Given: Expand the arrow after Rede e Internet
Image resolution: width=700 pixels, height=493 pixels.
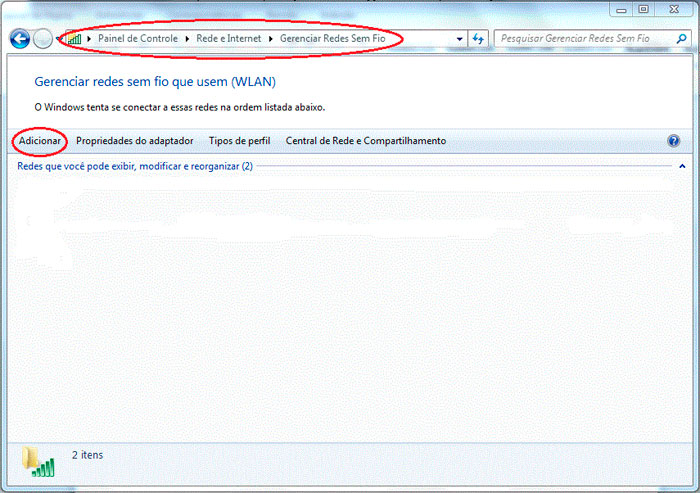Looking at the screenshot, I should [x=271, y=39].
